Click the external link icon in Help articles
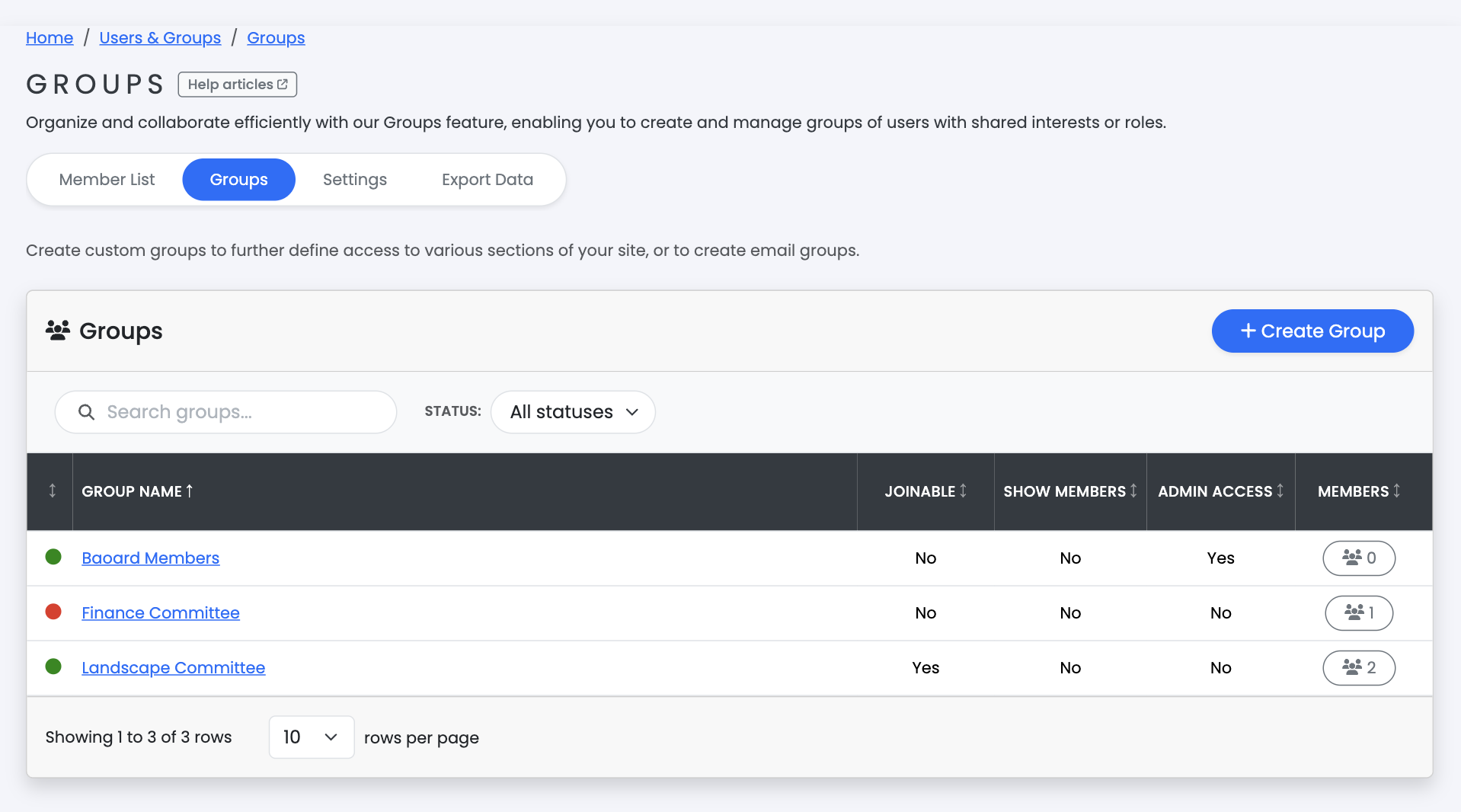 point(283,85)
